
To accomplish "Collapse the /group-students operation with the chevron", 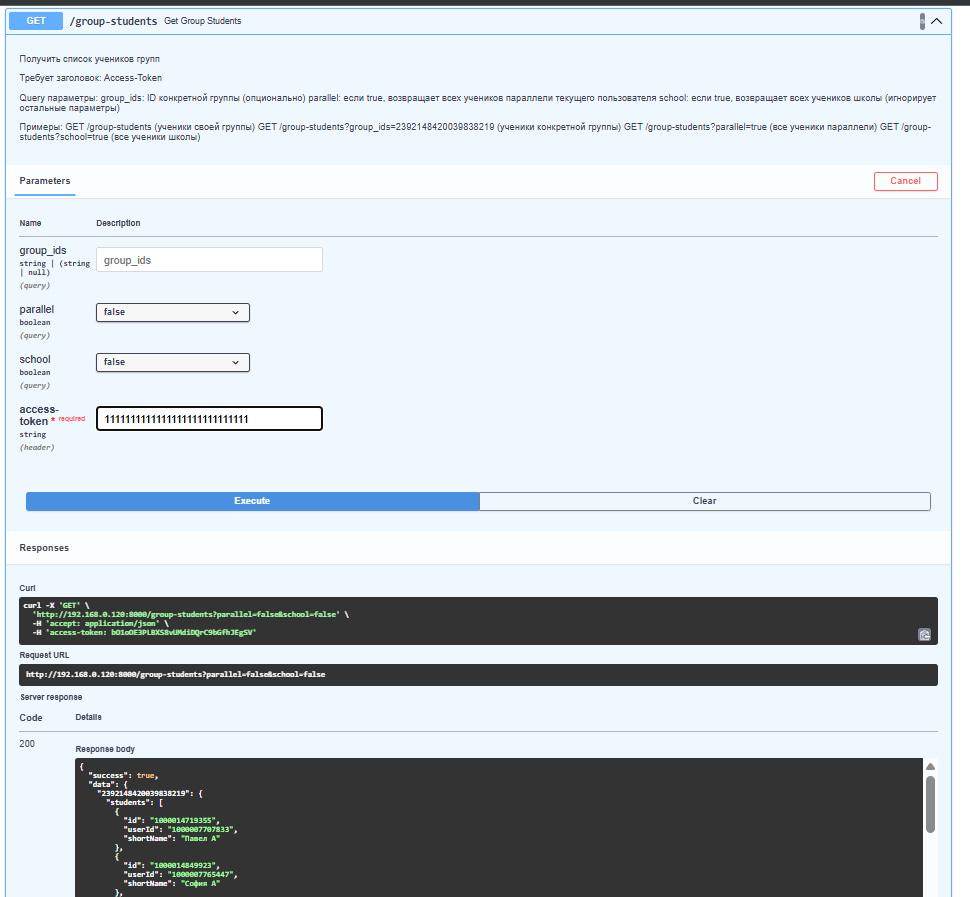I will 936,20.
